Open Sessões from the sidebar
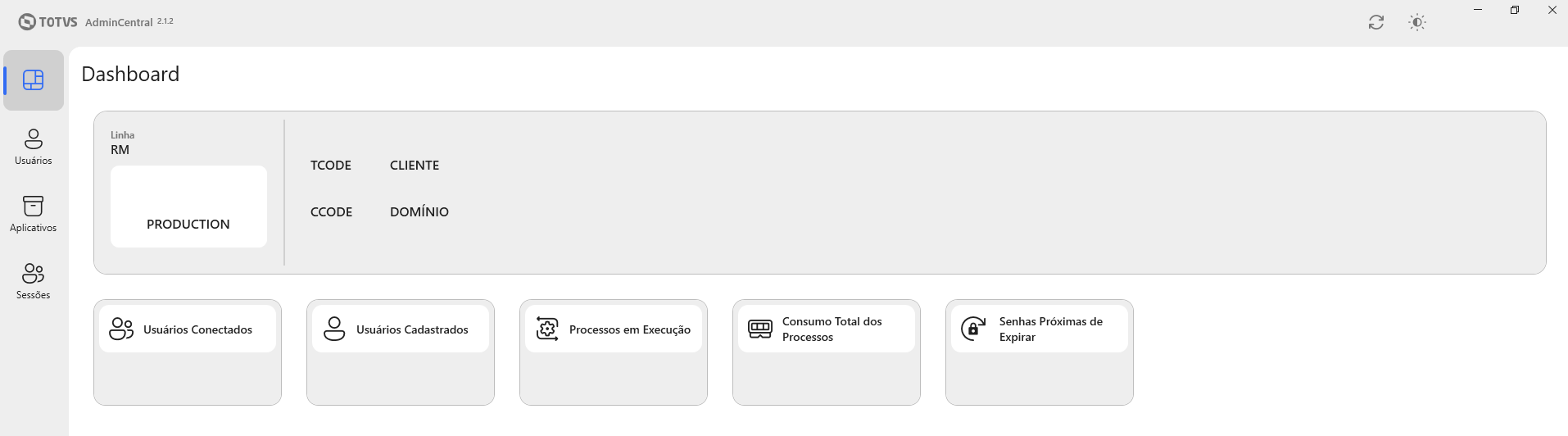The height and width of the screenshot is (436, 1568). coord(34,282)
